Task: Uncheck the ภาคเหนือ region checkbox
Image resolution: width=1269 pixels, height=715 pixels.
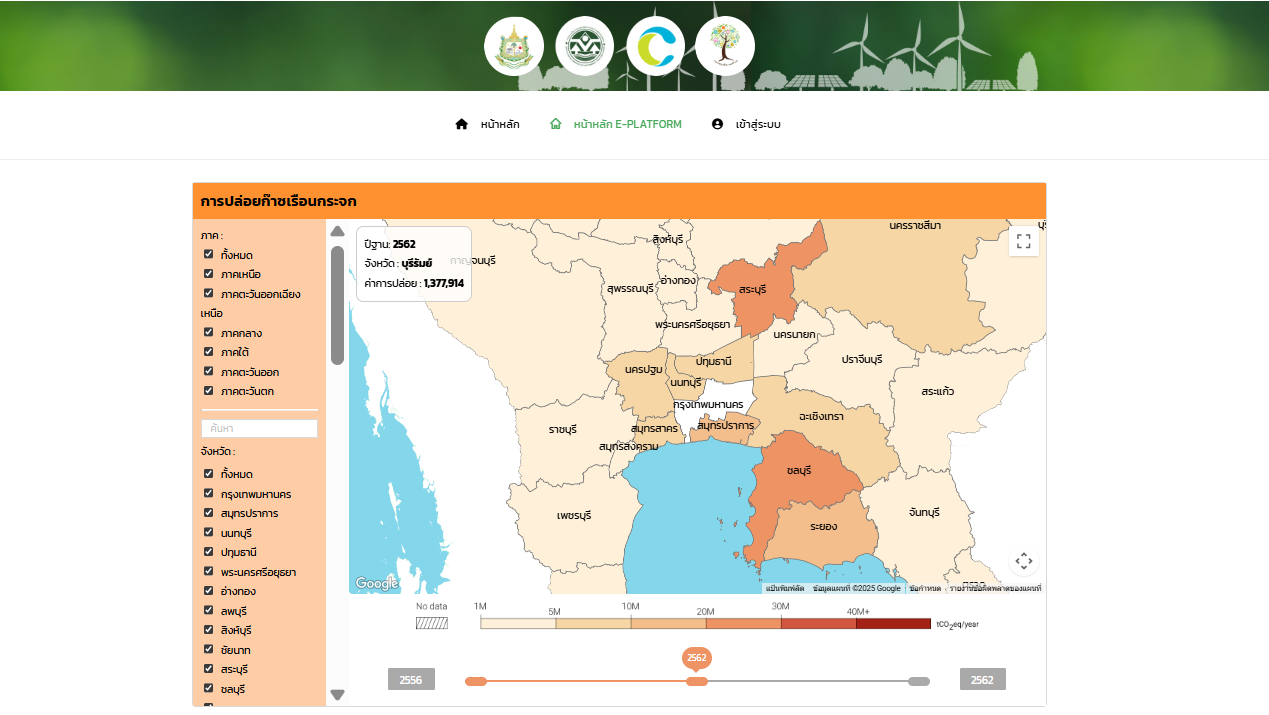Action: pyautogui.click(x=209, y=274)
